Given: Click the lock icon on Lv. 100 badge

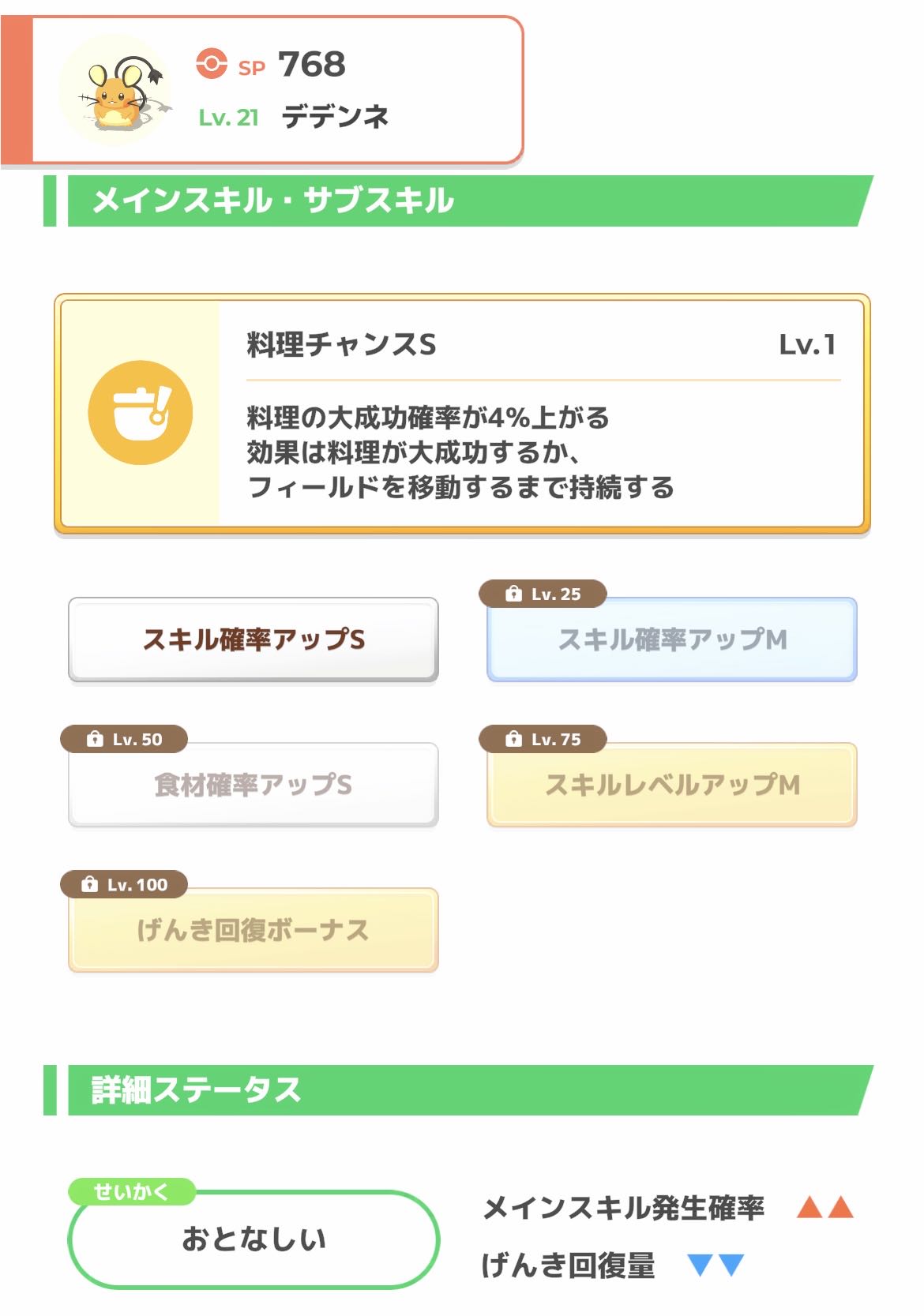Looking at the screenshot, I should click(90, 884).
